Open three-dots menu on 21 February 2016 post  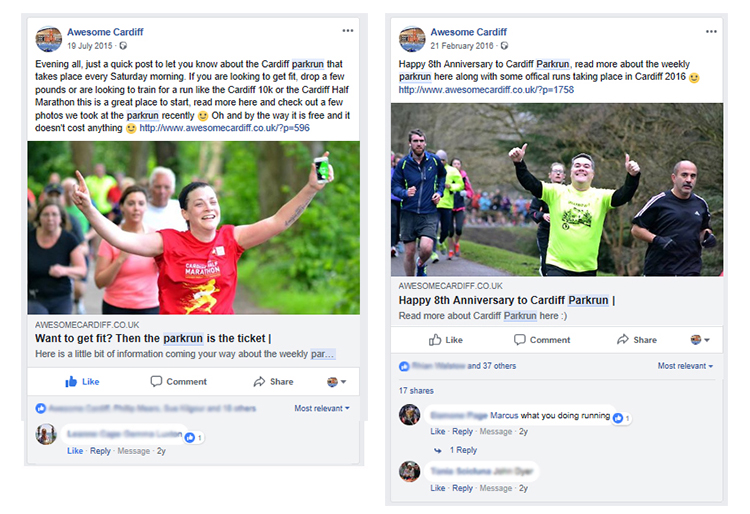coord(711,31)
